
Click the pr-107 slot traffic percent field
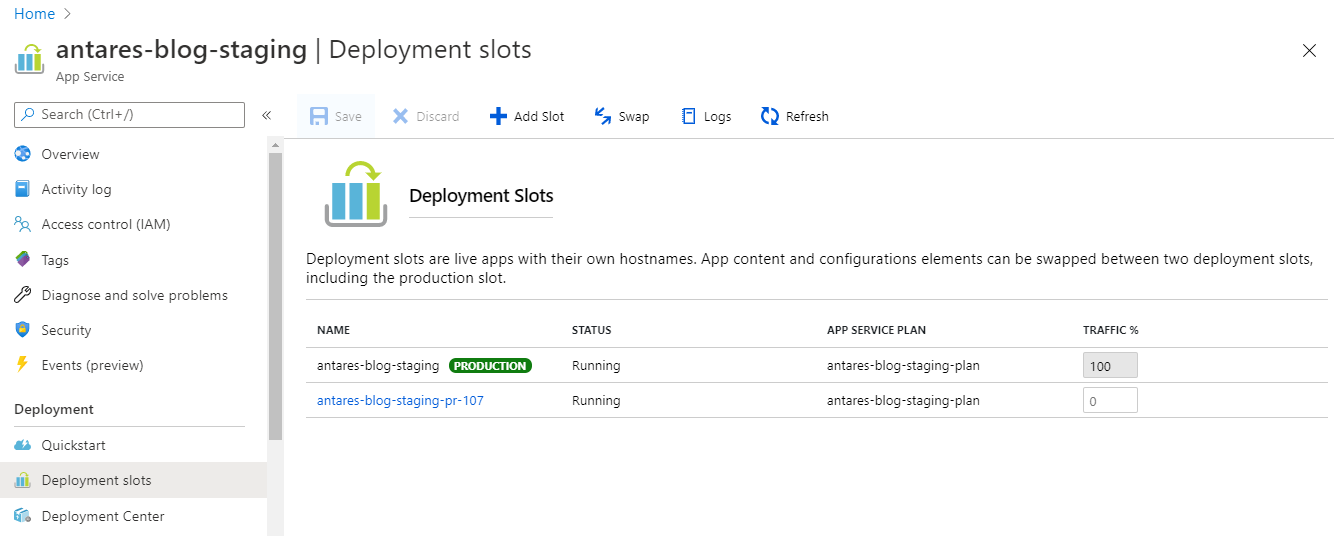tap(1110, 400)
